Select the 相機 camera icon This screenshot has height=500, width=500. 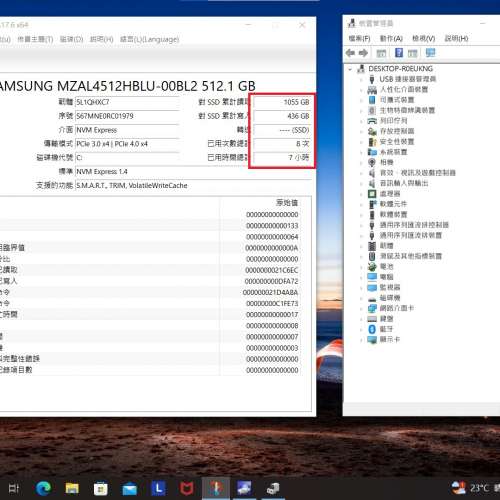point(372,162)
